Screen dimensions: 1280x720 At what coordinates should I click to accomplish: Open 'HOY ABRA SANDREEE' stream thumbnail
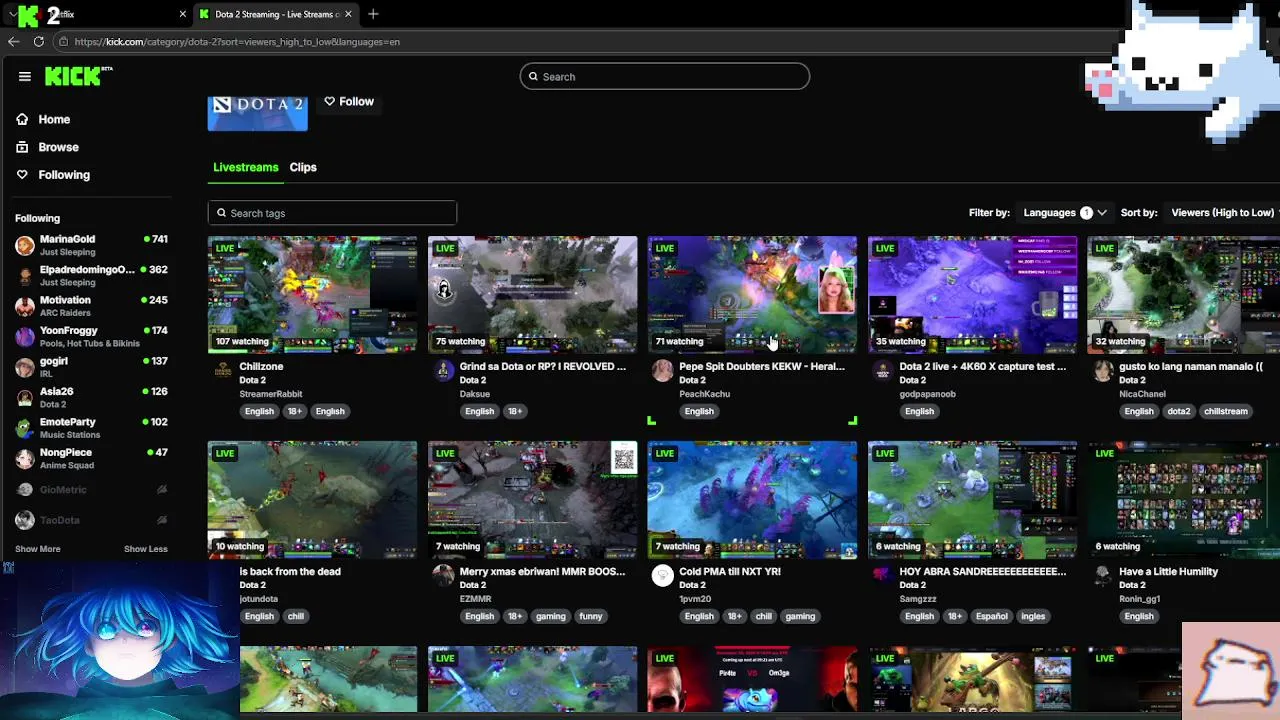(x=972, y=499)
